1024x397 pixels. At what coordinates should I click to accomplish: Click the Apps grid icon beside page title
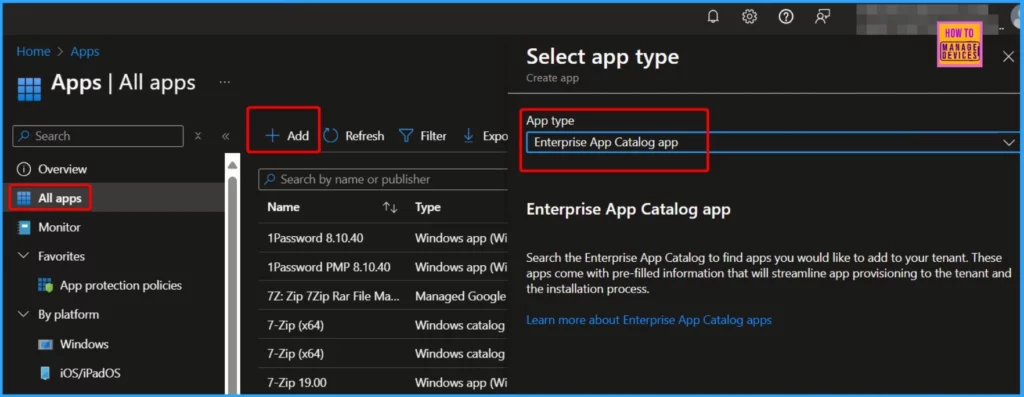(x=29, y=89)
